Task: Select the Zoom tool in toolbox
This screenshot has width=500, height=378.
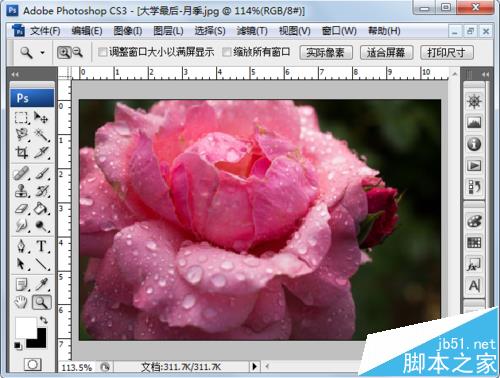Action: 41,303
